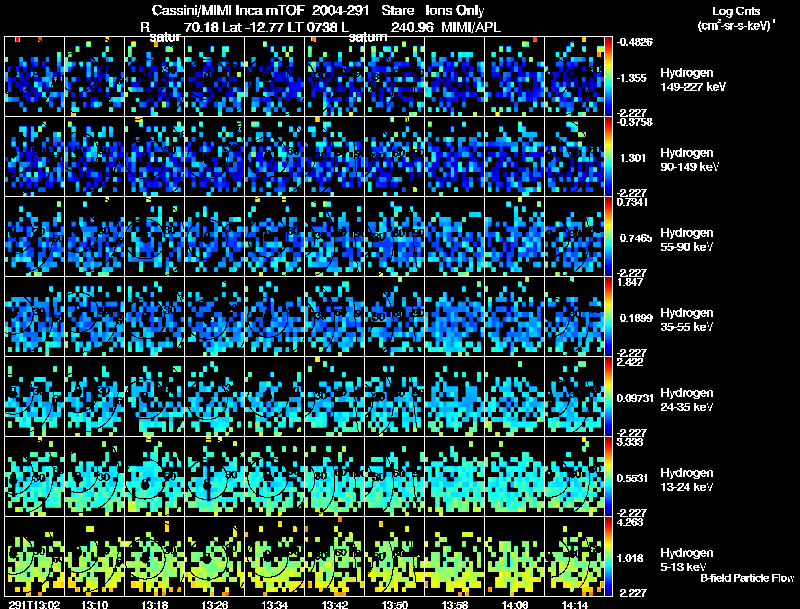
Task: Click the '291T13:02' time label
Action: 35,604
